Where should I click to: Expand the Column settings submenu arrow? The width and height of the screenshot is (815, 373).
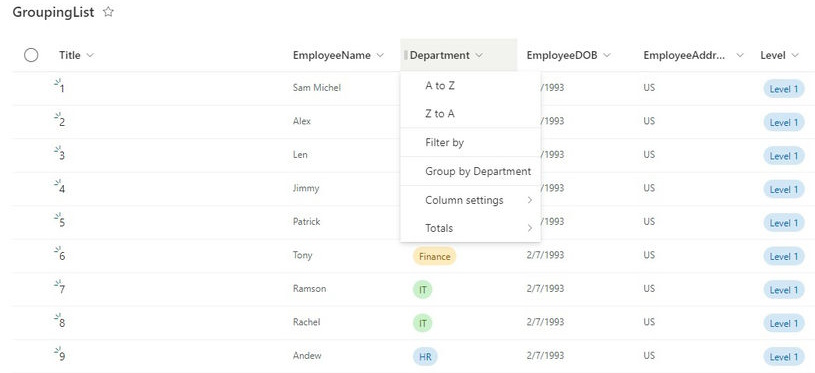point(530,200)
